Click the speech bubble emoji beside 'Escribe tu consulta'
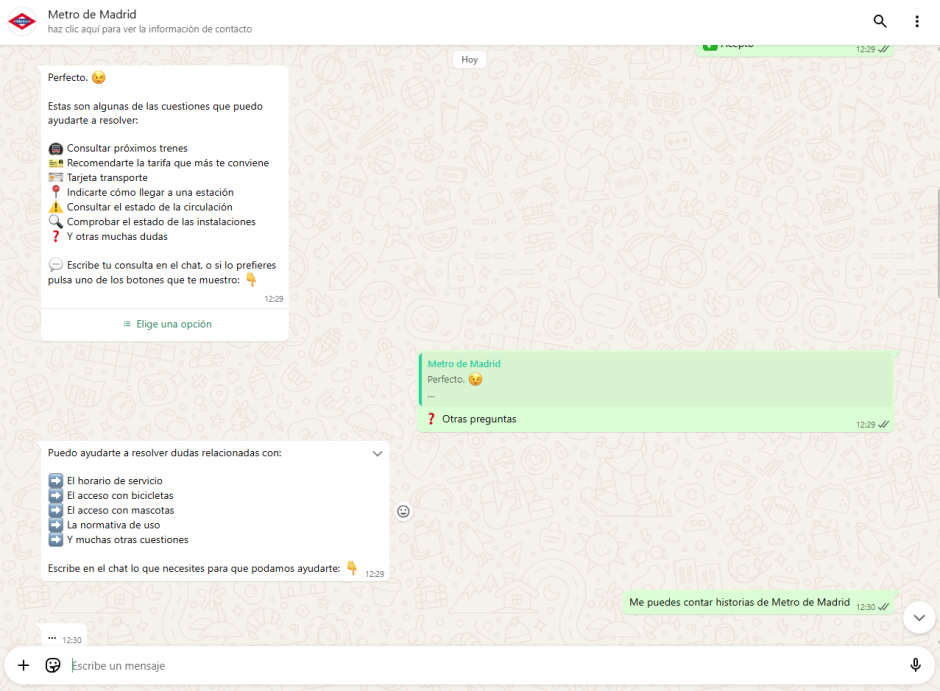The width and height of the screenshot is (940, 691). [x=56, y=265]
